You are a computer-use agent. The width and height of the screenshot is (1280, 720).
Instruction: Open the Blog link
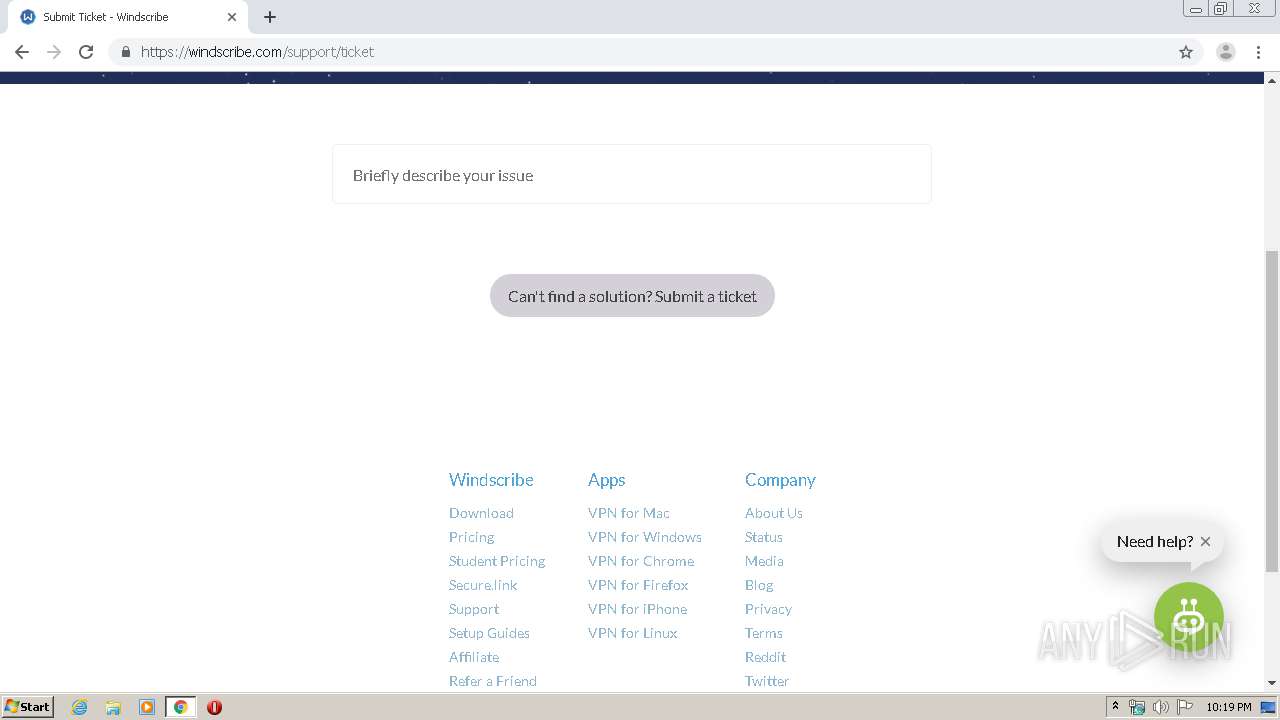click(759, 585)
